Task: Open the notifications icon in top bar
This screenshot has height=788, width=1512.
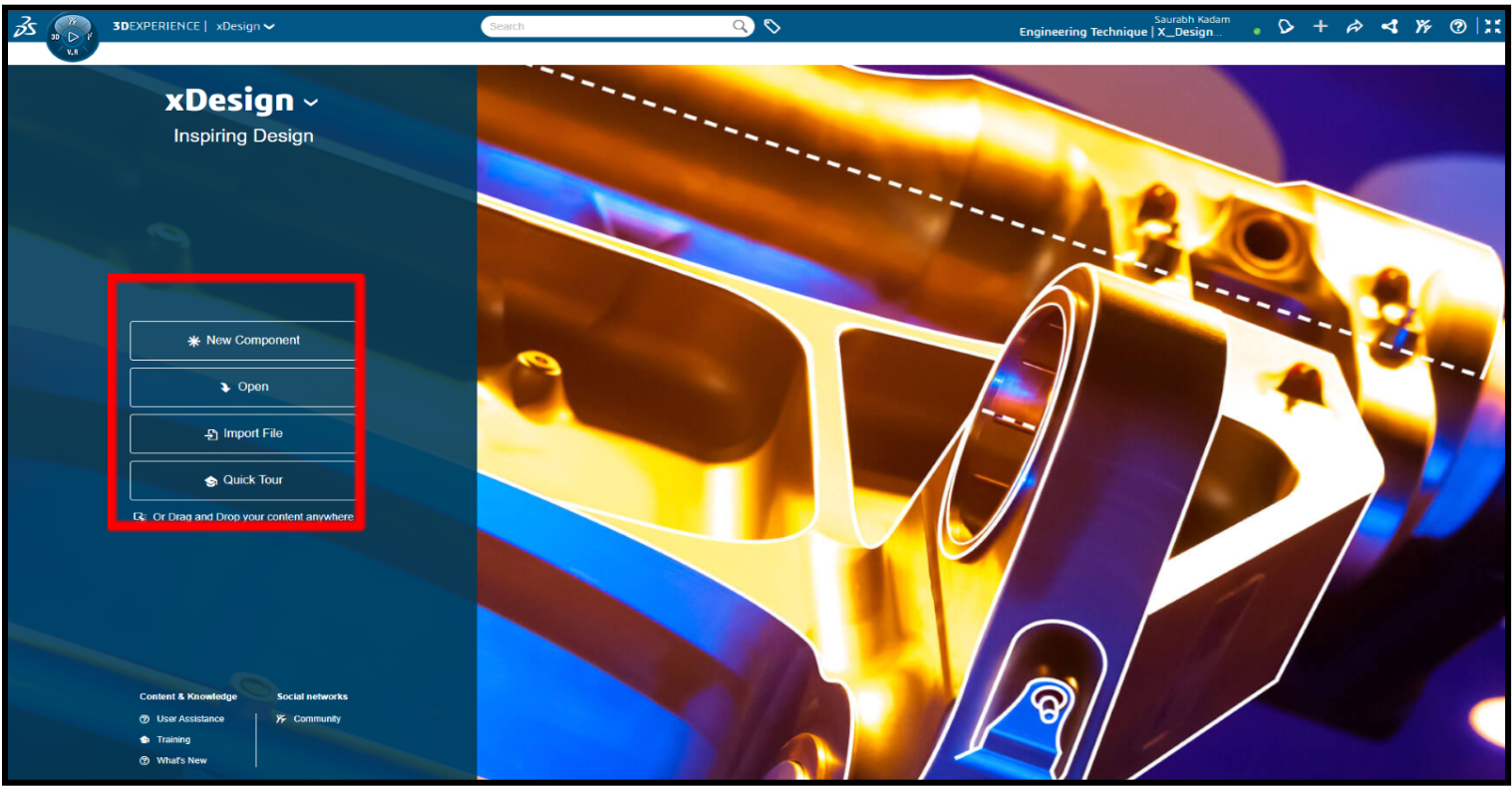Action: [x=1286, y=27]
